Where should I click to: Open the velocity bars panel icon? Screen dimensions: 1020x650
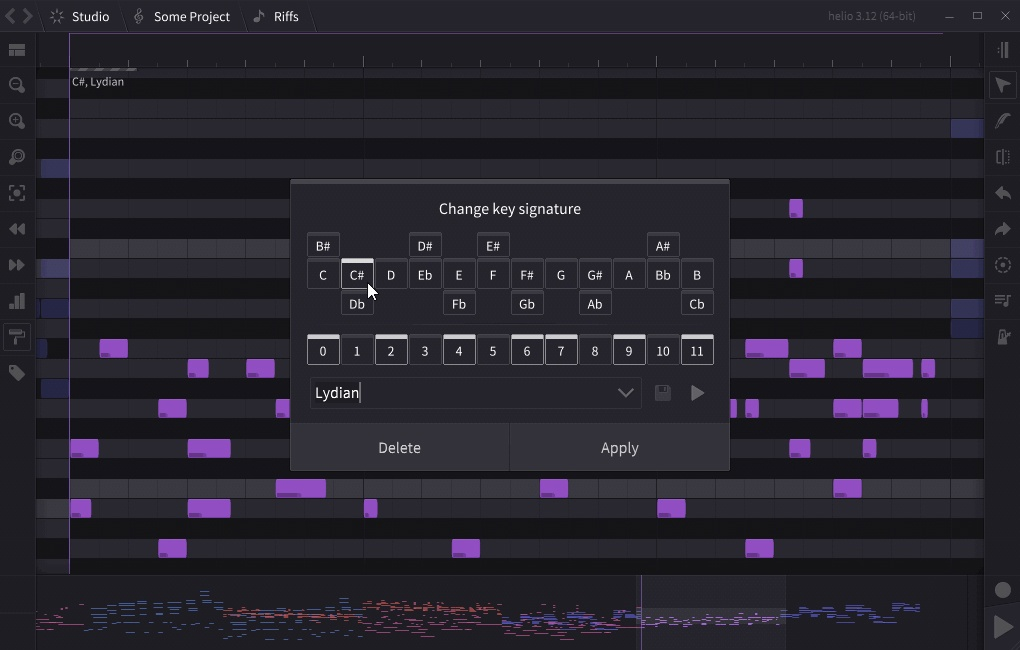tap(17, 301)
